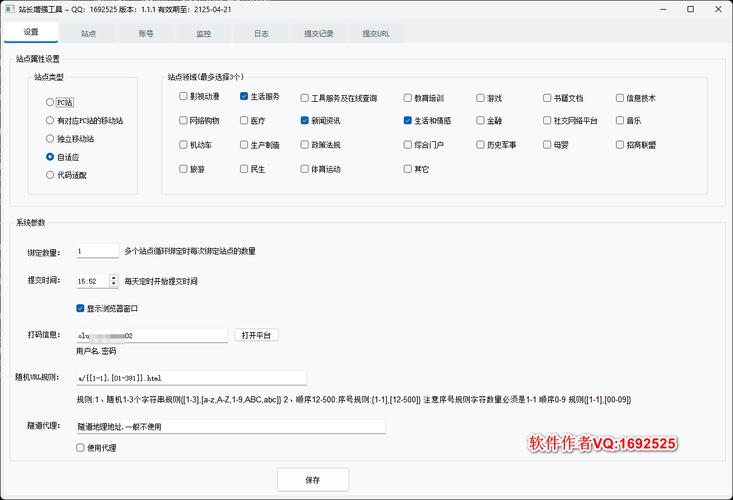This screenshot has height=500, width=733.
Task: Choose 独立移动站 site type
Action: click(50, 138)
